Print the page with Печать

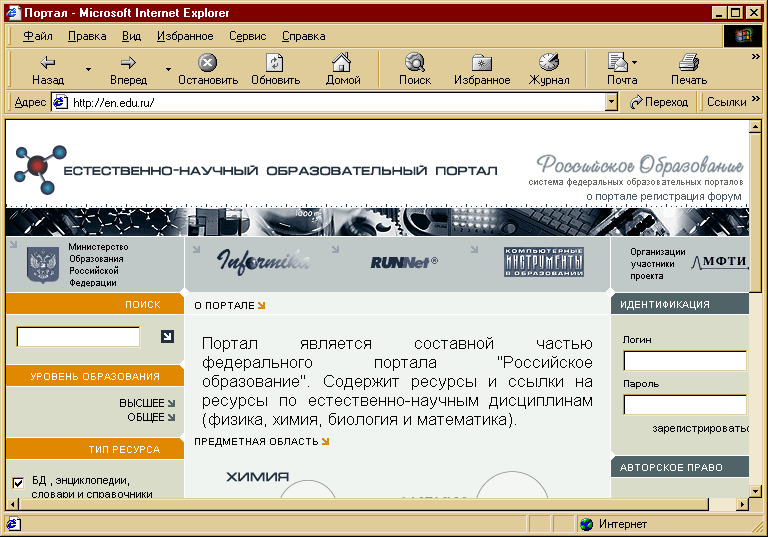[x=689, y=69]
